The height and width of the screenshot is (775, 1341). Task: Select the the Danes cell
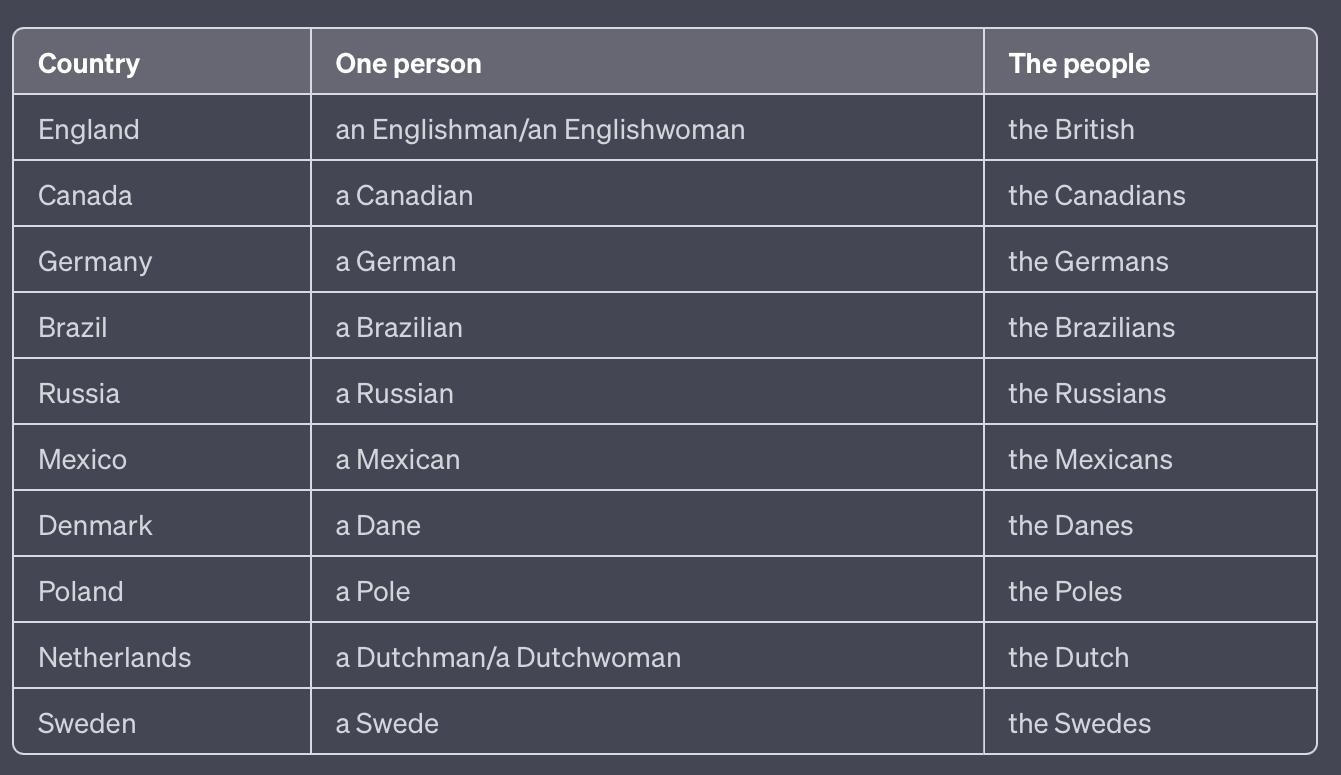point(1150,524)
